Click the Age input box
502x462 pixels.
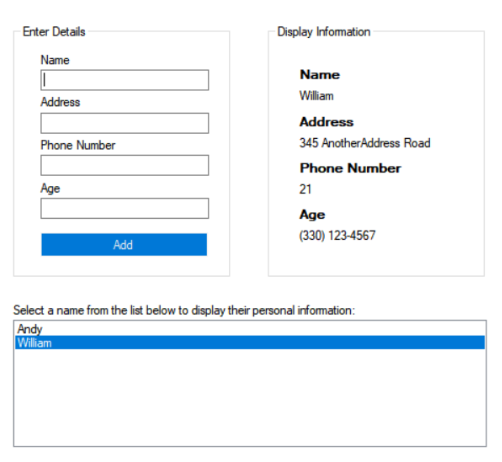(125, 208)
